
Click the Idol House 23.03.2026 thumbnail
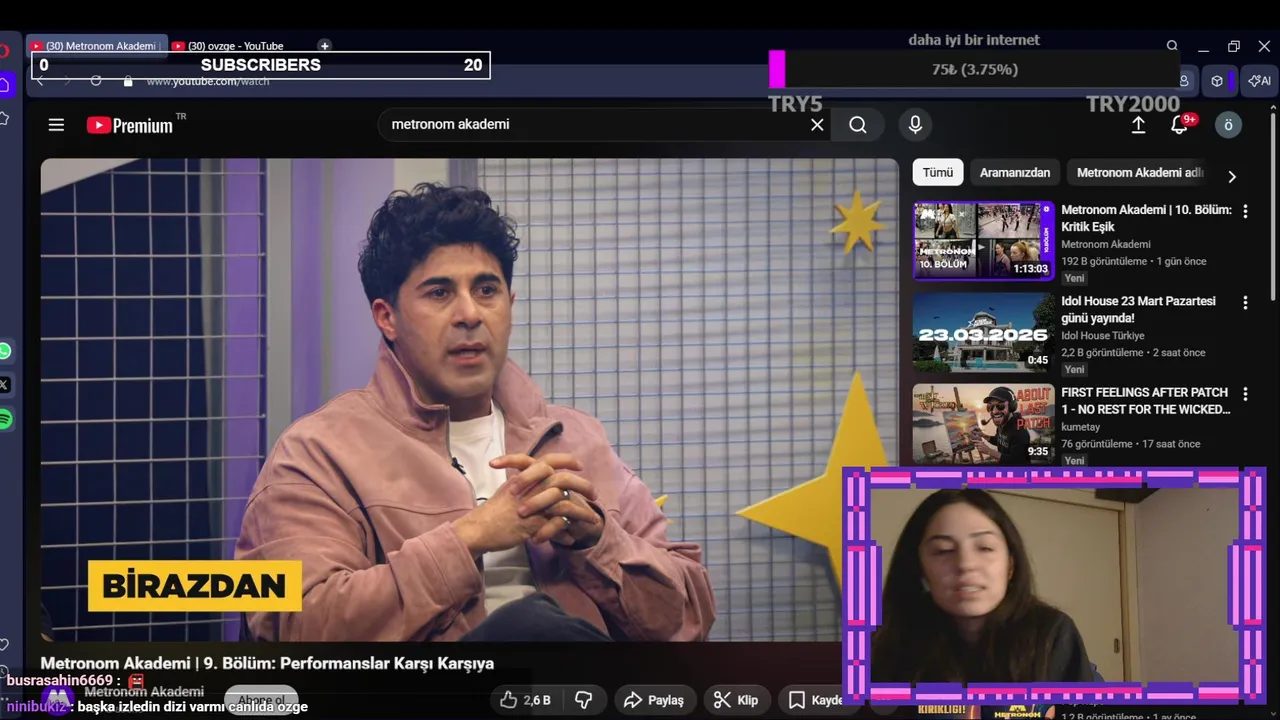(x=983, y=332)
